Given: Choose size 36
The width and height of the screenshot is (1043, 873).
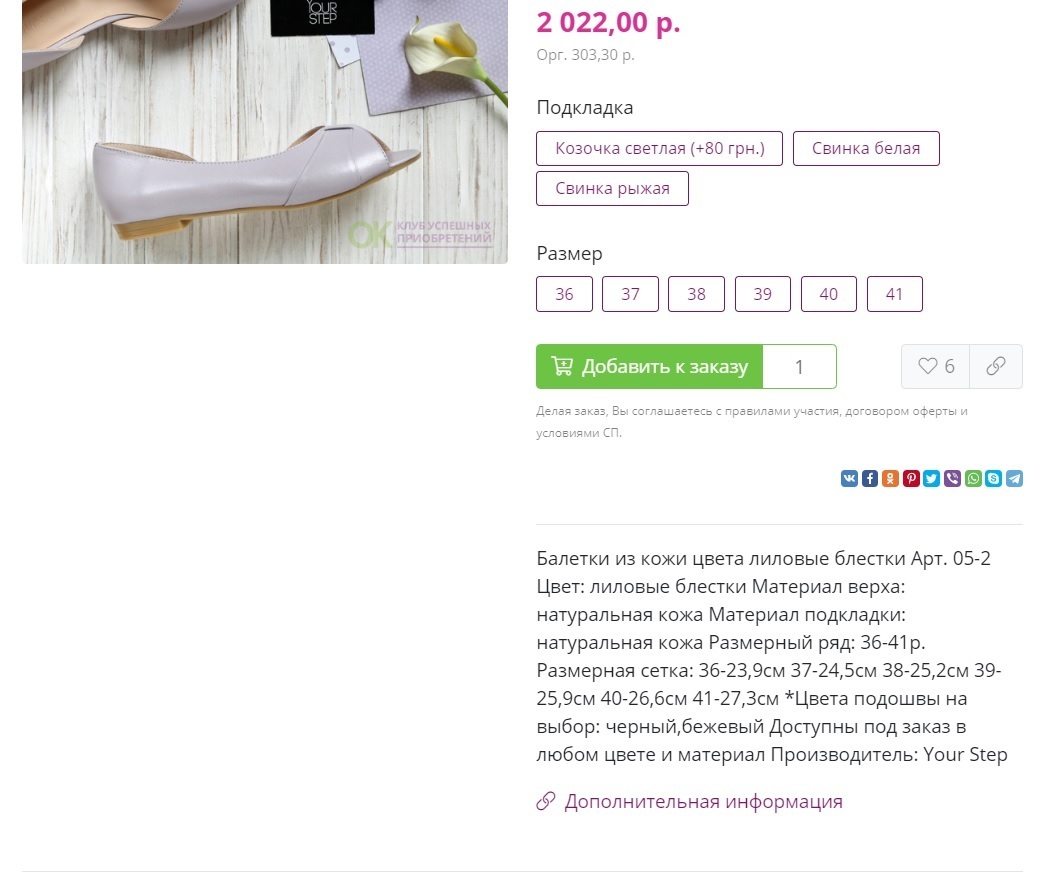Looking at the screenshot, I should [564, 294].
